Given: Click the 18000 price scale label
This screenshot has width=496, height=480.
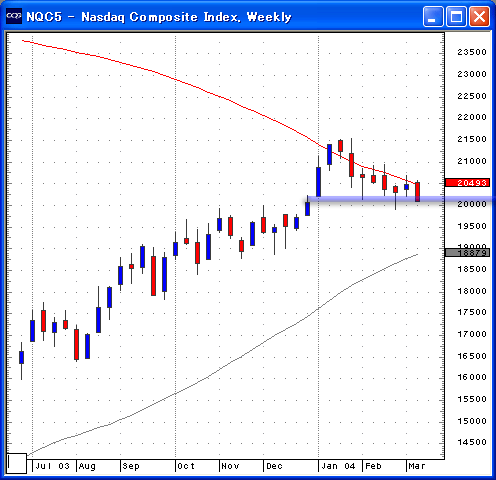Looking at the screenshot, I should click(472, 291).
